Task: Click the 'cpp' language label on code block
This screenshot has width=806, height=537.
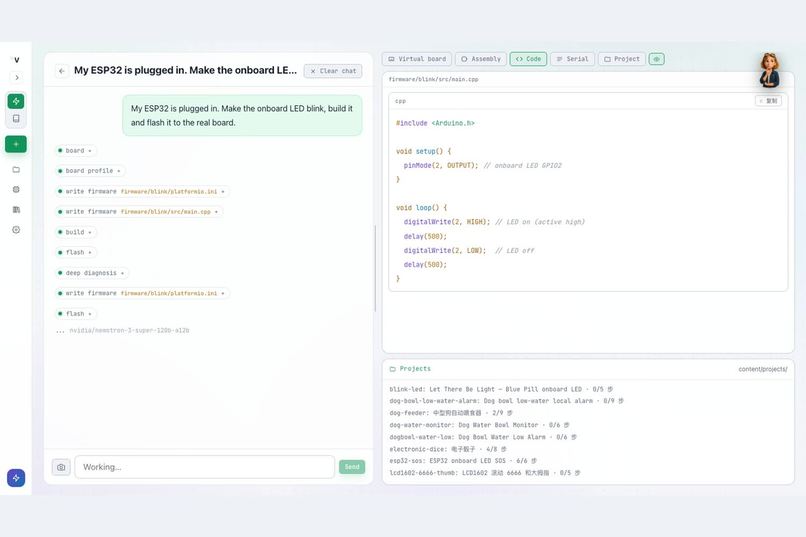Action: click(400, 101)
